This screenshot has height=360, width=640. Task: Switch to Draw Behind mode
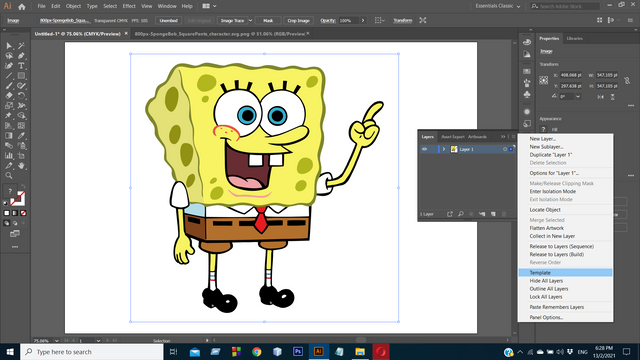click(x=15, y=223)
